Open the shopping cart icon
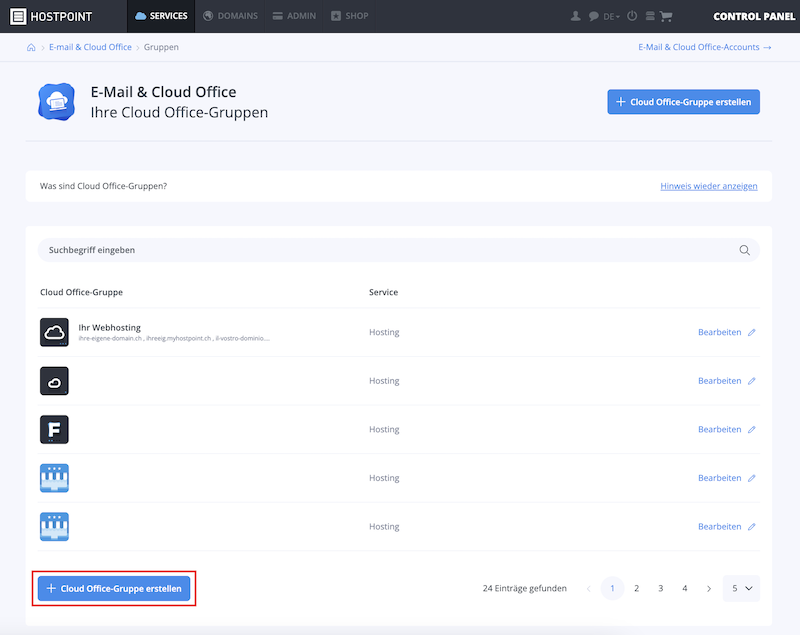800x635 pixels. tap(666, 16)
